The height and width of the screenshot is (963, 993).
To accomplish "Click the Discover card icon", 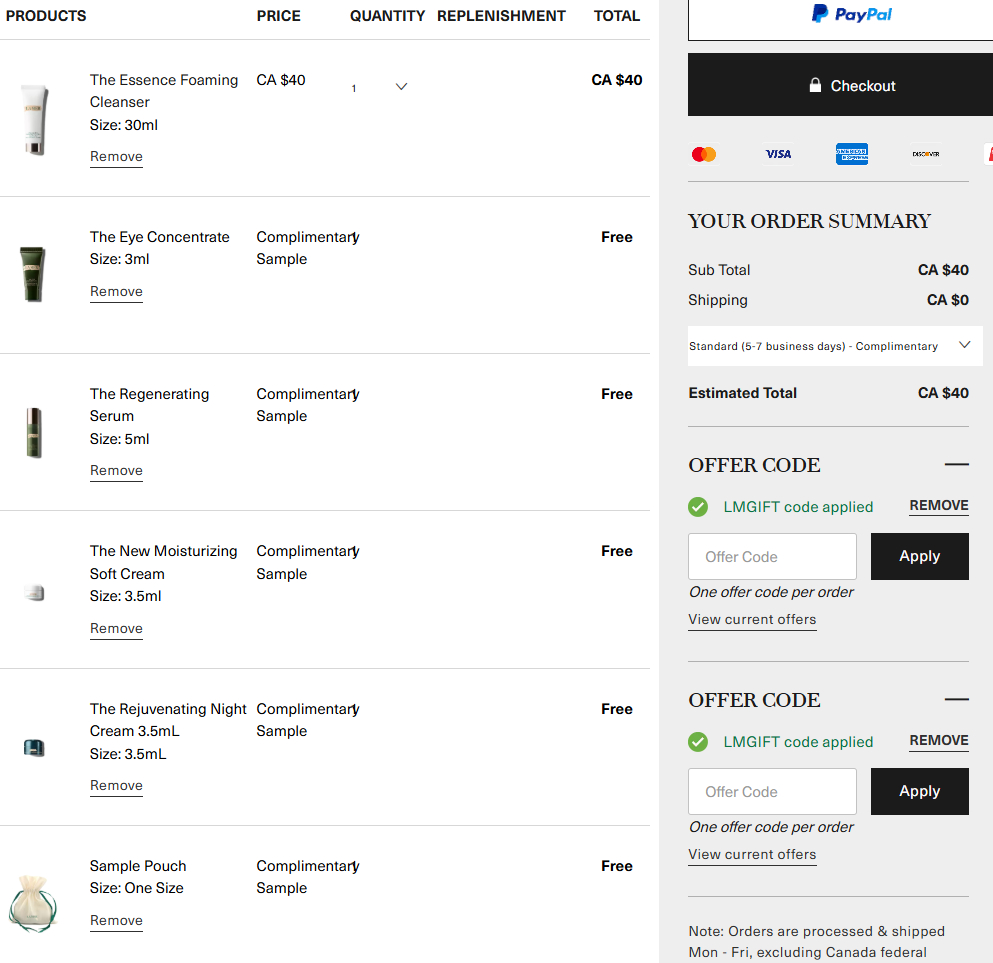I will [x=925, y=154].
